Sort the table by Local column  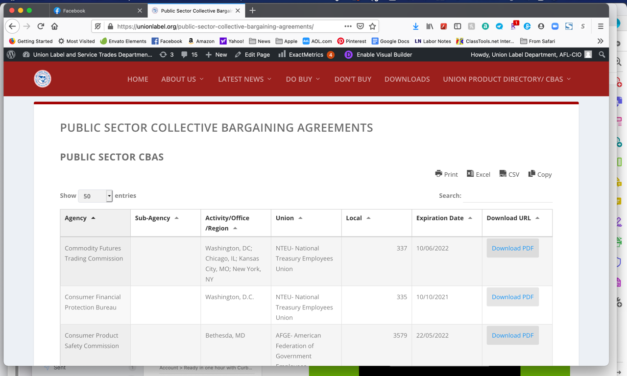click(377, 223)
